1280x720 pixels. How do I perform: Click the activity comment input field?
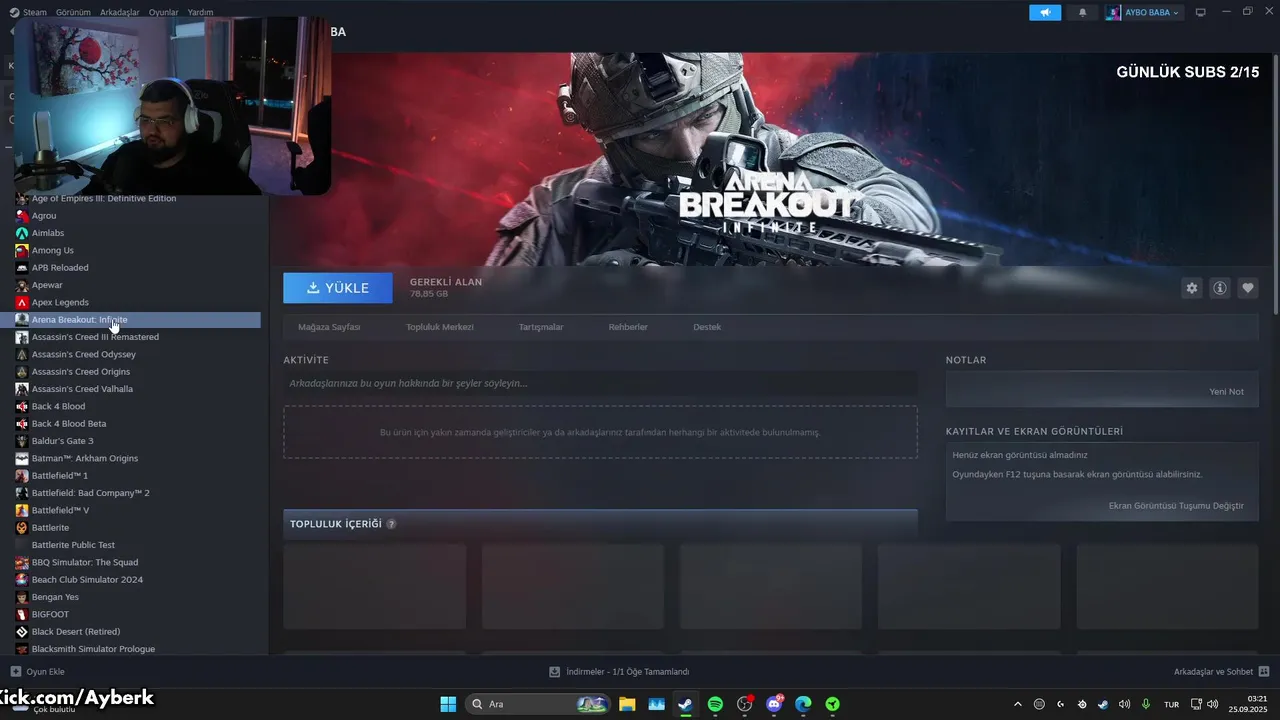point(600,383)
